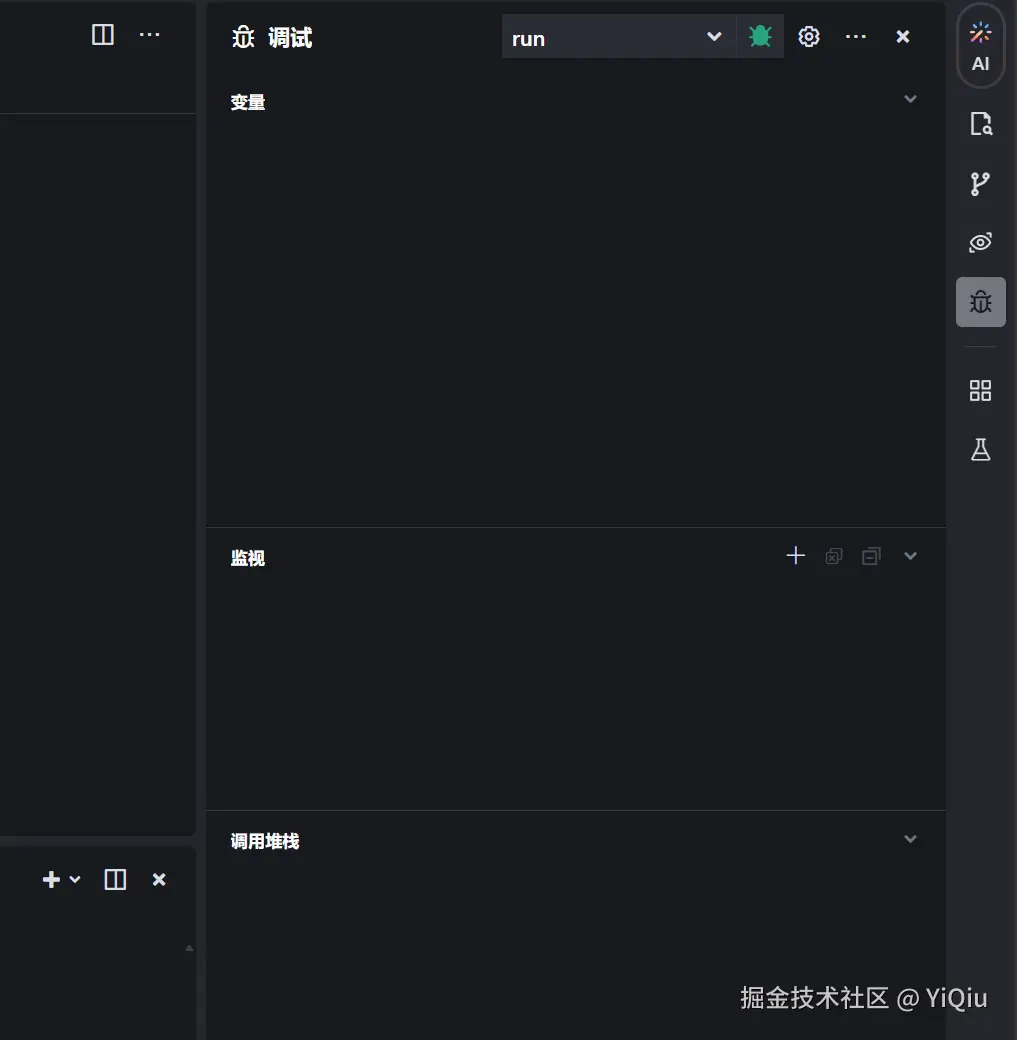
Task: Click the 变量 section header
Action: pyautogui.click(x=248, y=102)
